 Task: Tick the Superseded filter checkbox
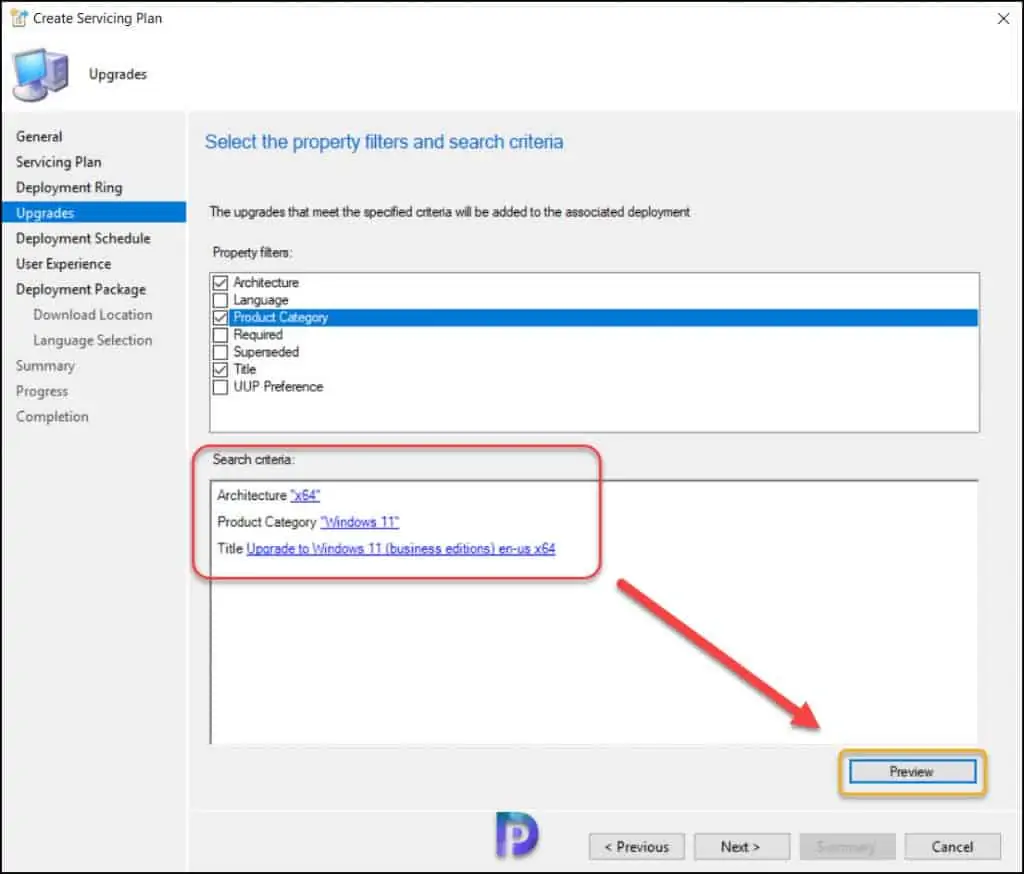coord(220,352)
